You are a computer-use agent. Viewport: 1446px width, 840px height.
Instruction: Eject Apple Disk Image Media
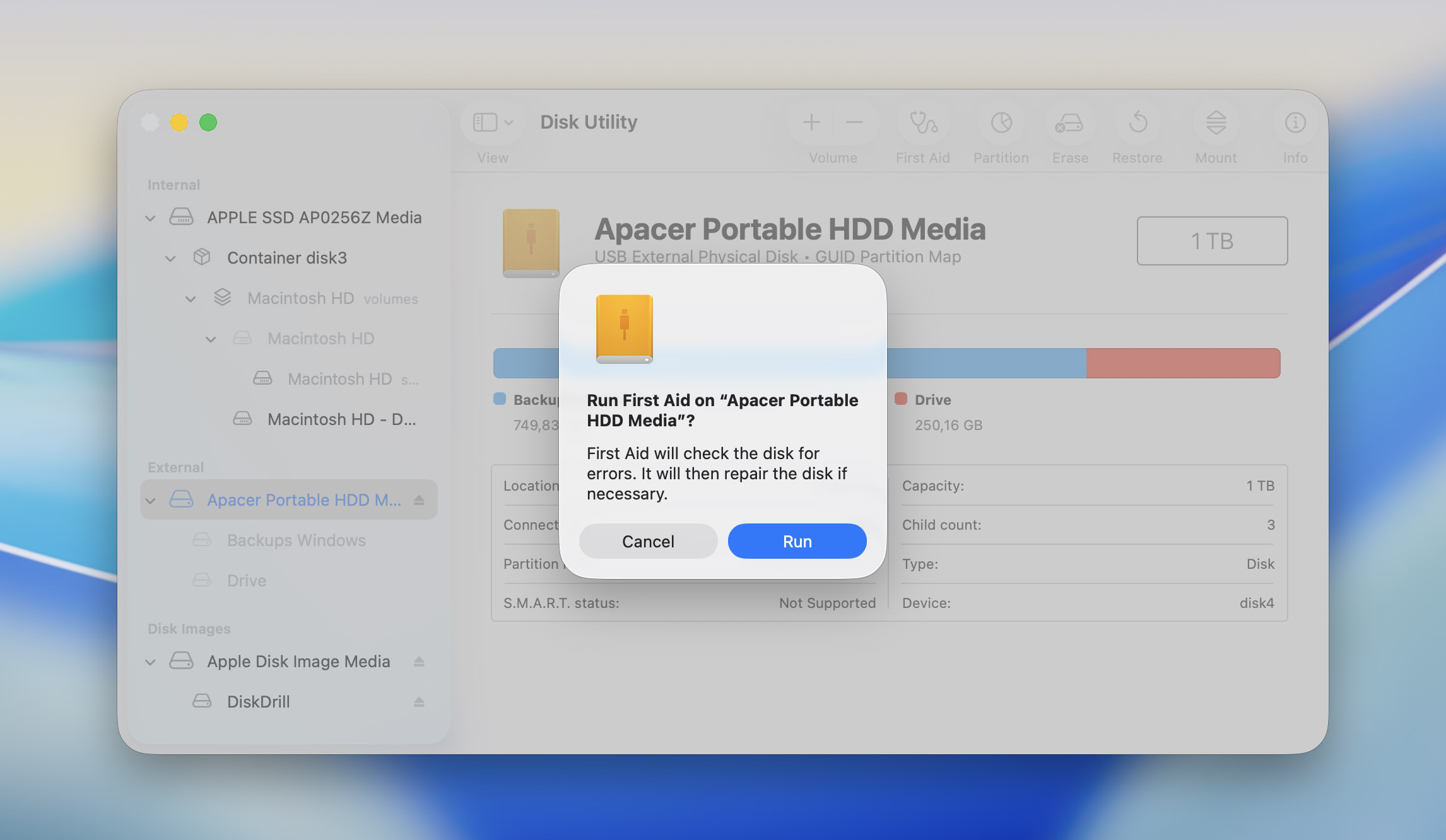(419, 662)
